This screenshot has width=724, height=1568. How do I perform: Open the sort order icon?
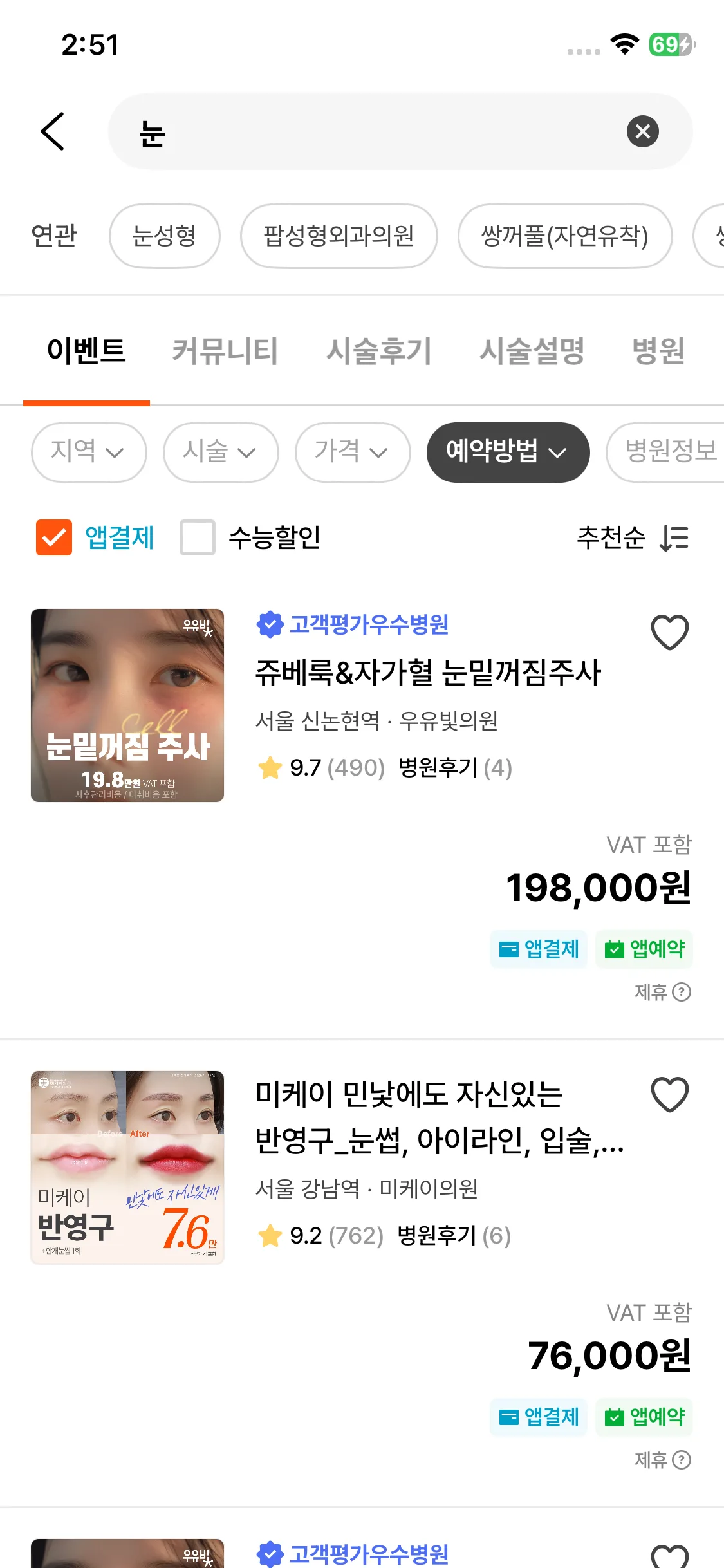(674, 538)
